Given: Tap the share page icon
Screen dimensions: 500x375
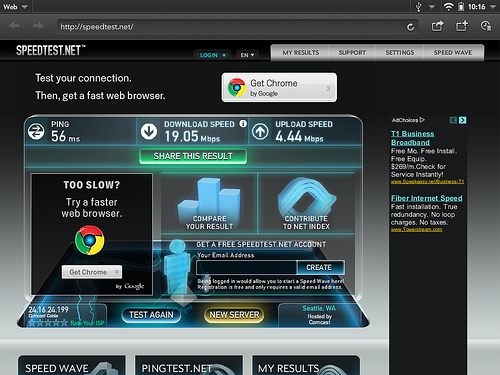Looking at the screenshot, I should click(437, 26).
